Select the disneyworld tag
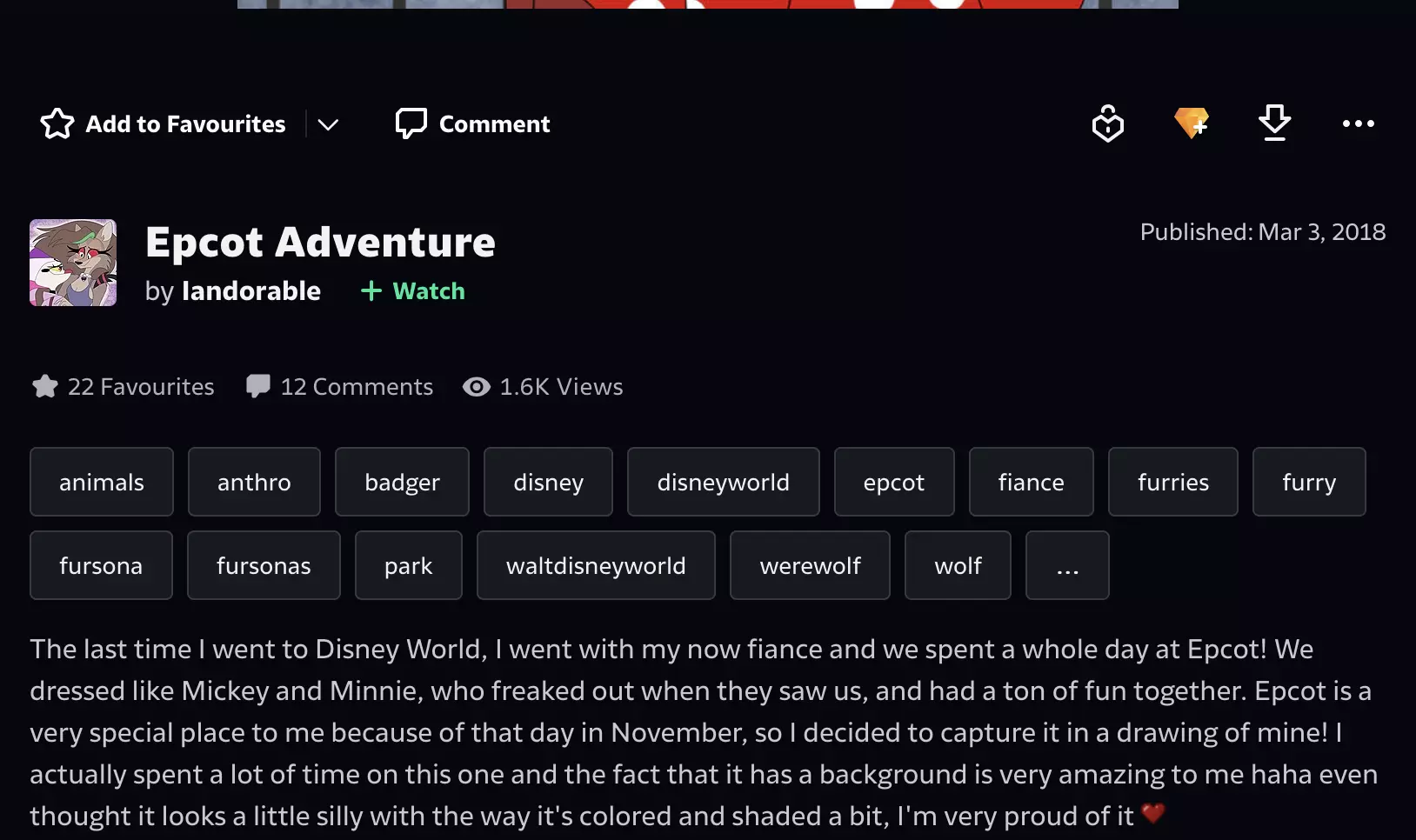 pyautogui.click(x=724, y=482)
